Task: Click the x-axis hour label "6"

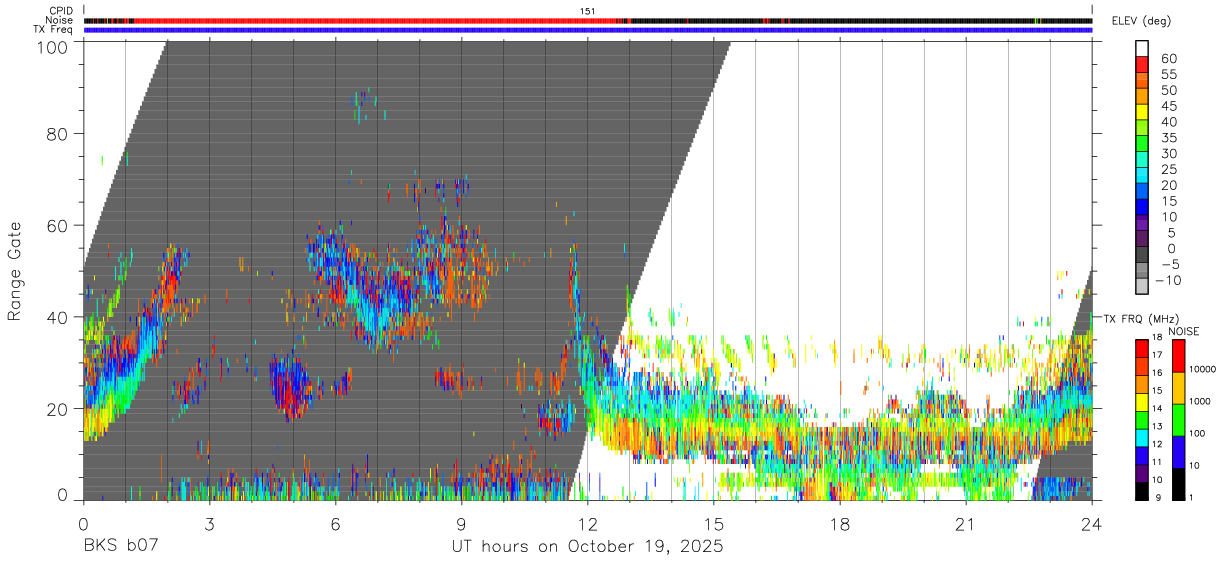Action: [x=336, y=524]
